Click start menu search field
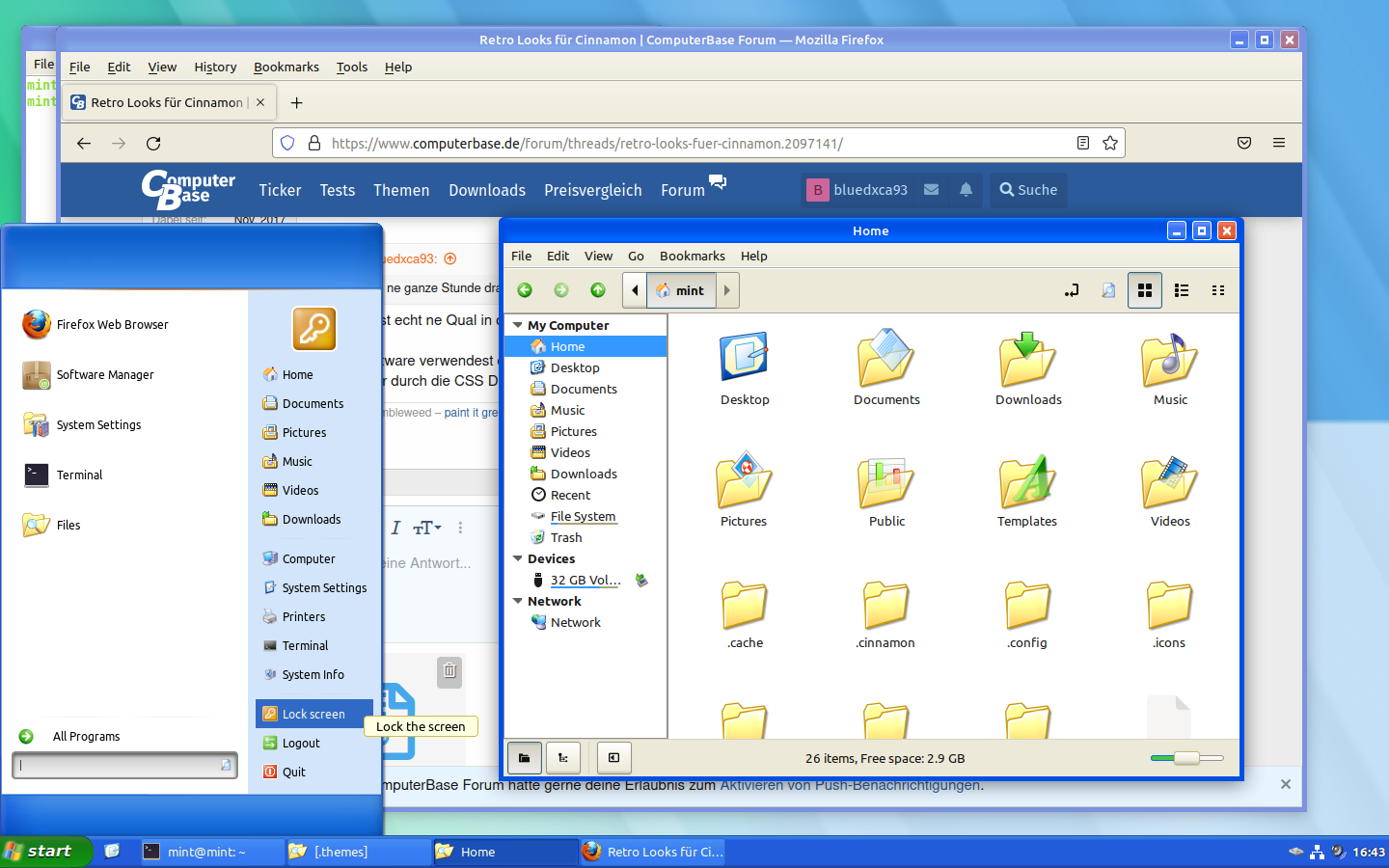 [124, 765]
